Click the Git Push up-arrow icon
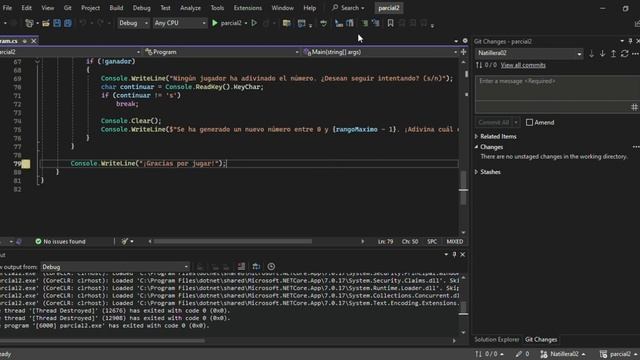 613,53
